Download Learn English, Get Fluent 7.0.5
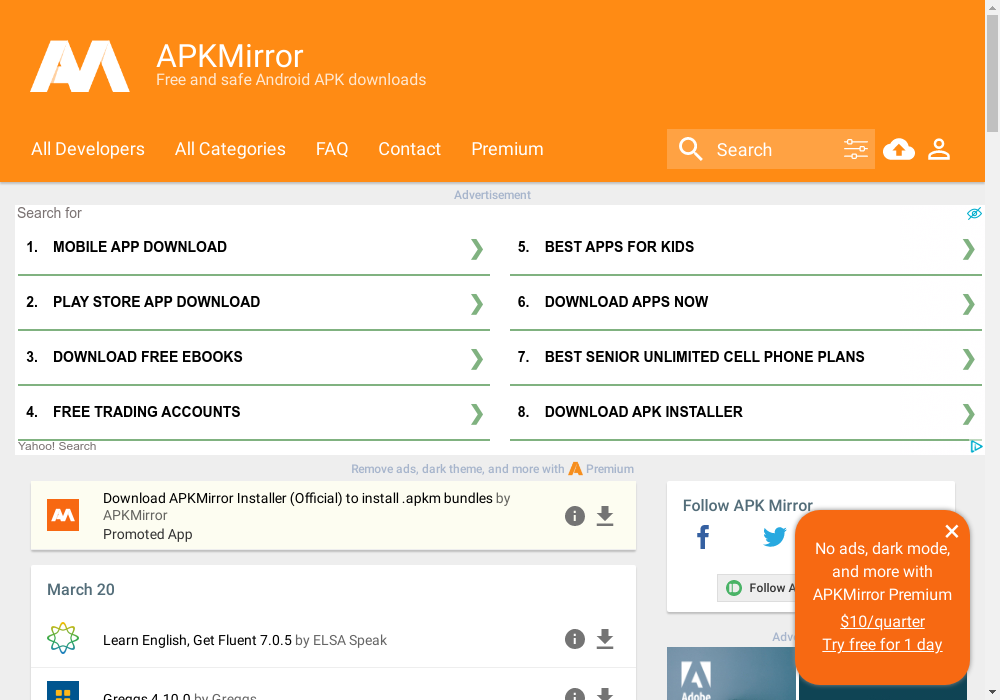 pyautogui.click(x=605, y=639)
